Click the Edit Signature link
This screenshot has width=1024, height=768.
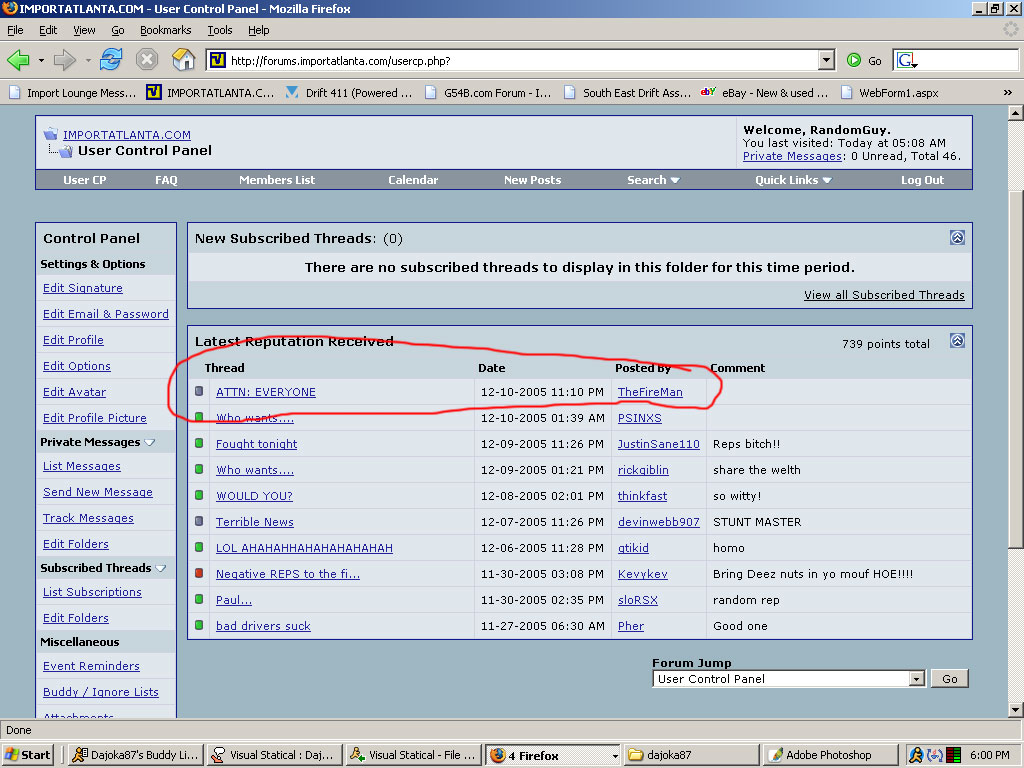click(x=82, y=288)
